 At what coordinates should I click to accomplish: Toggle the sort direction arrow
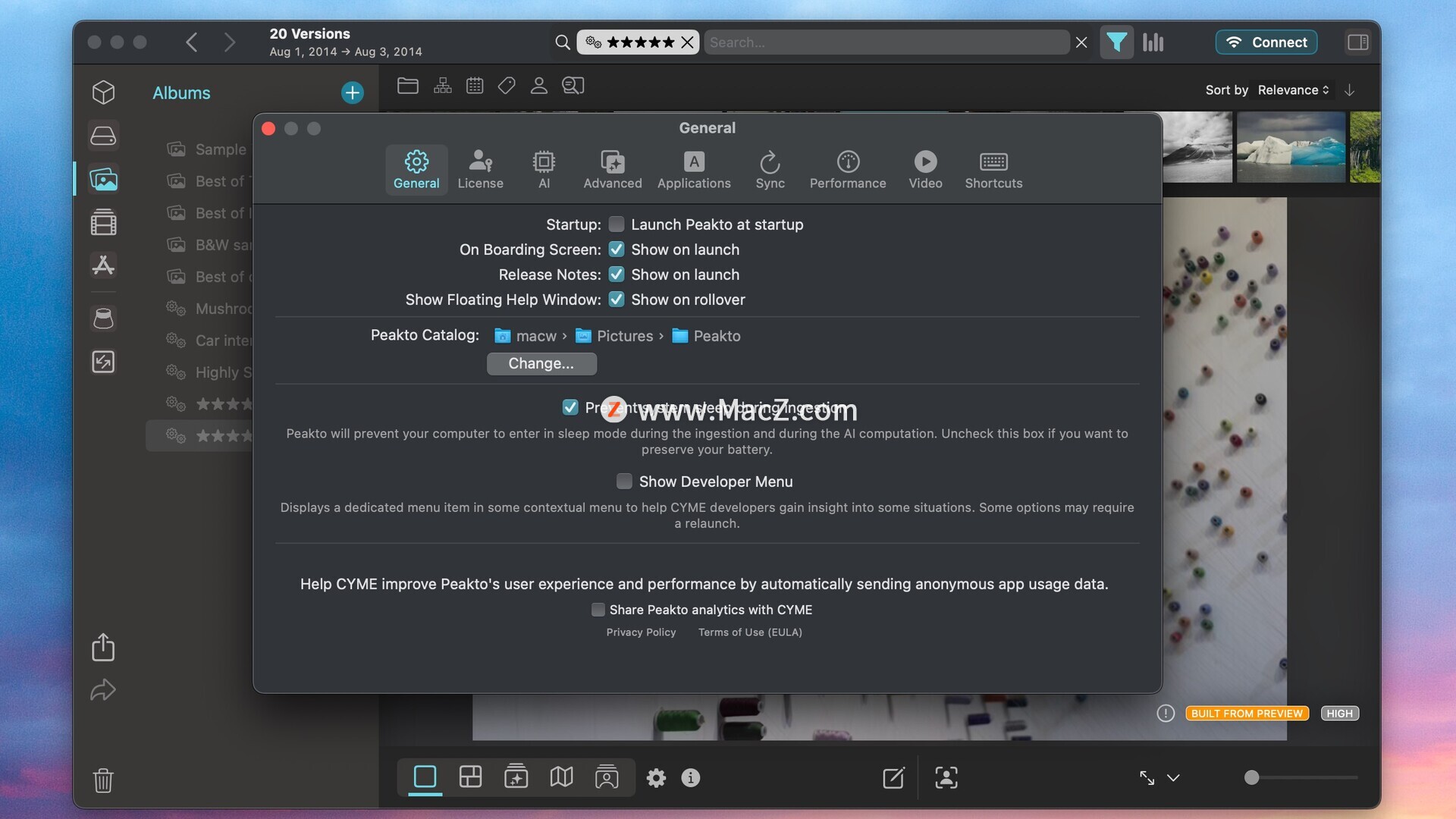(x=1350, y=90)
